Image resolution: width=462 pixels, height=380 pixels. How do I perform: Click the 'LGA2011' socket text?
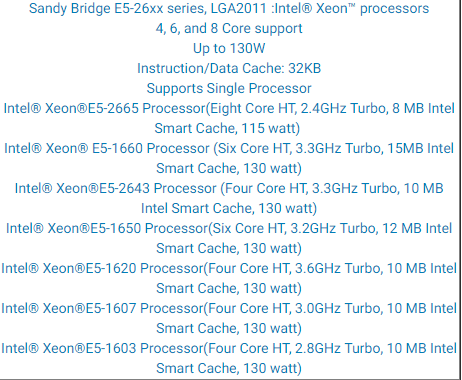click(239, 9)
